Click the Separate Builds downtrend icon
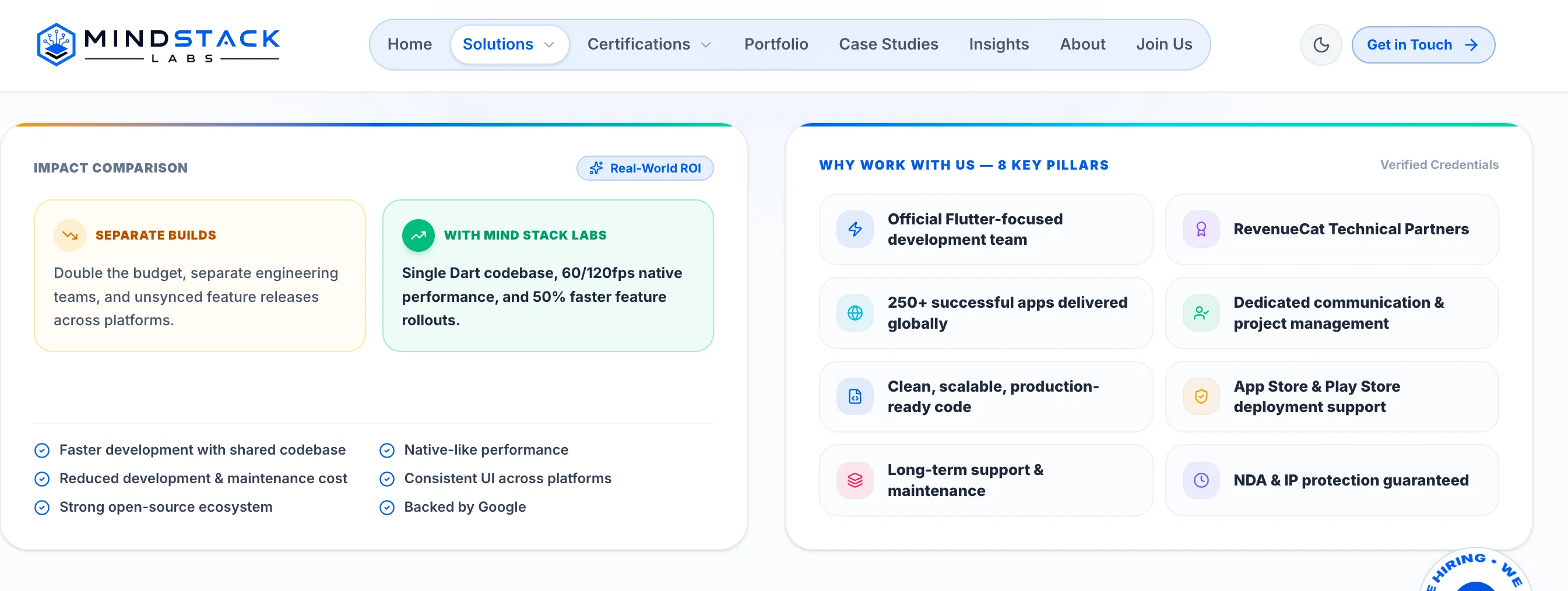The height and width of the screenshot is (591, 1568). 70,235
